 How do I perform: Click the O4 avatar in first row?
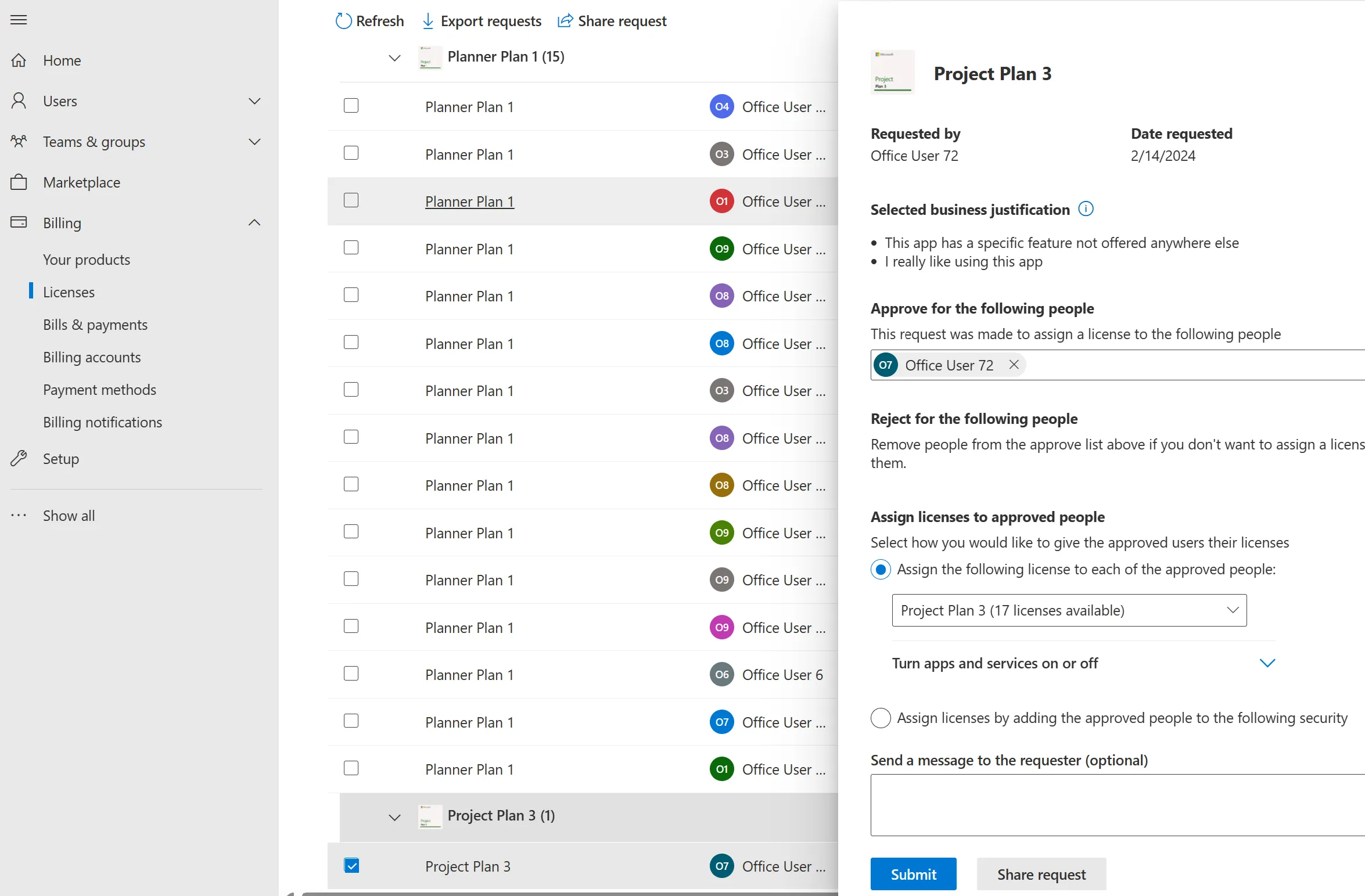[x=721, y=107]
